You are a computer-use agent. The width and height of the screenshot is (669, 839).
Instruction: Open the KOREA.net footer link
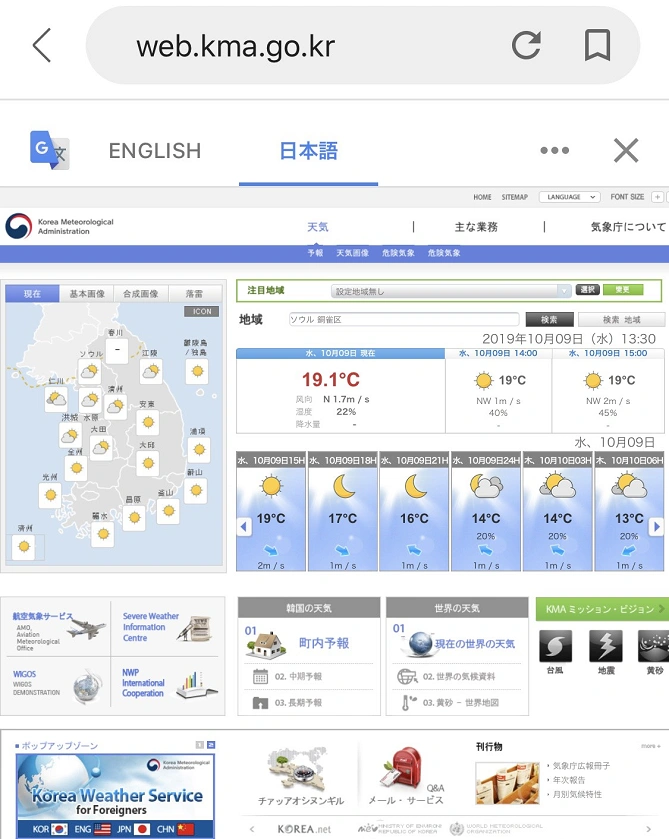(303, 829)
